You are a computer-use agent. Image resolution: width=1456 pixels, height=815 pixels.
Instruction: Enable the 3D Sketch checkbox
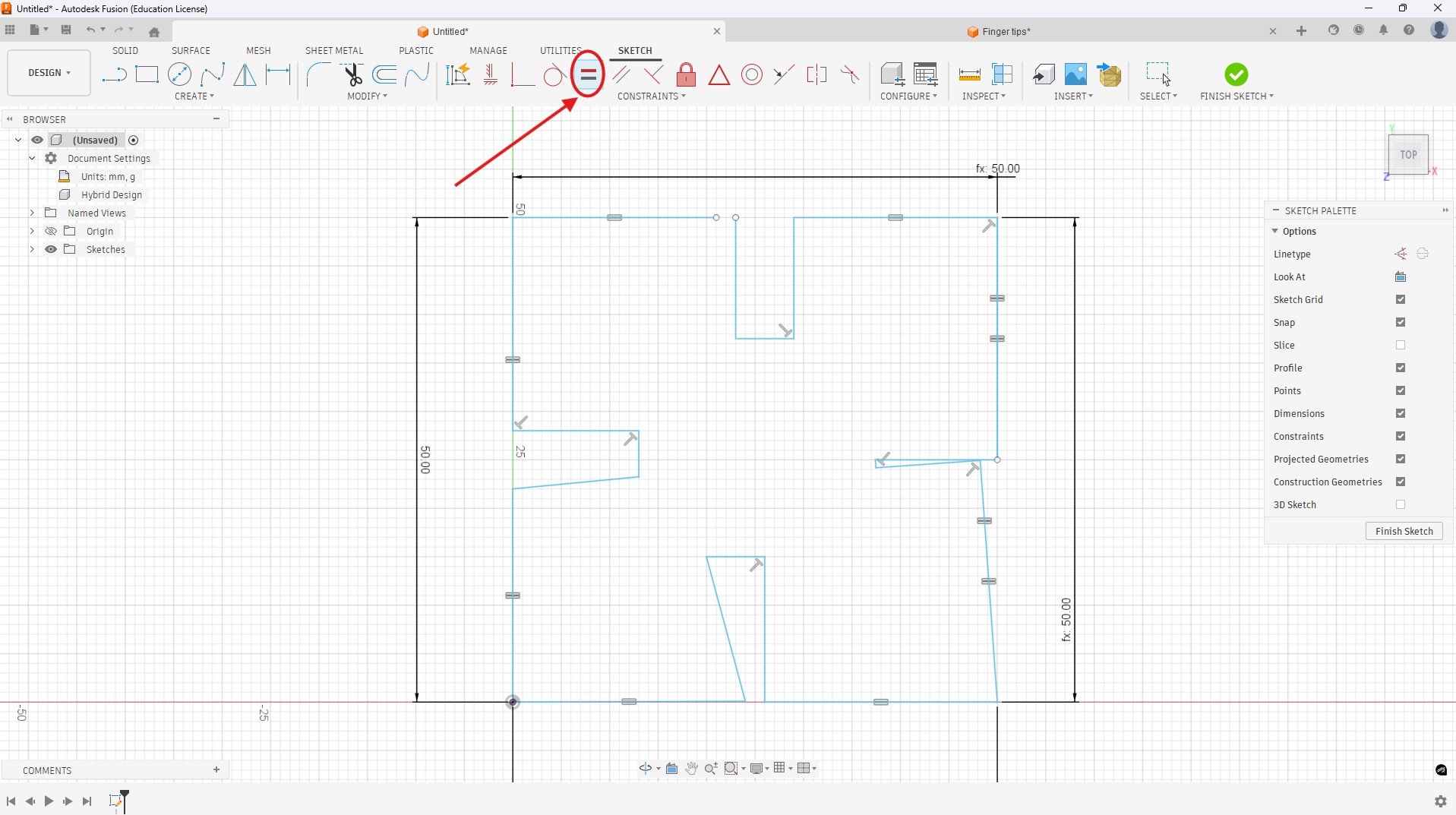1401,504
